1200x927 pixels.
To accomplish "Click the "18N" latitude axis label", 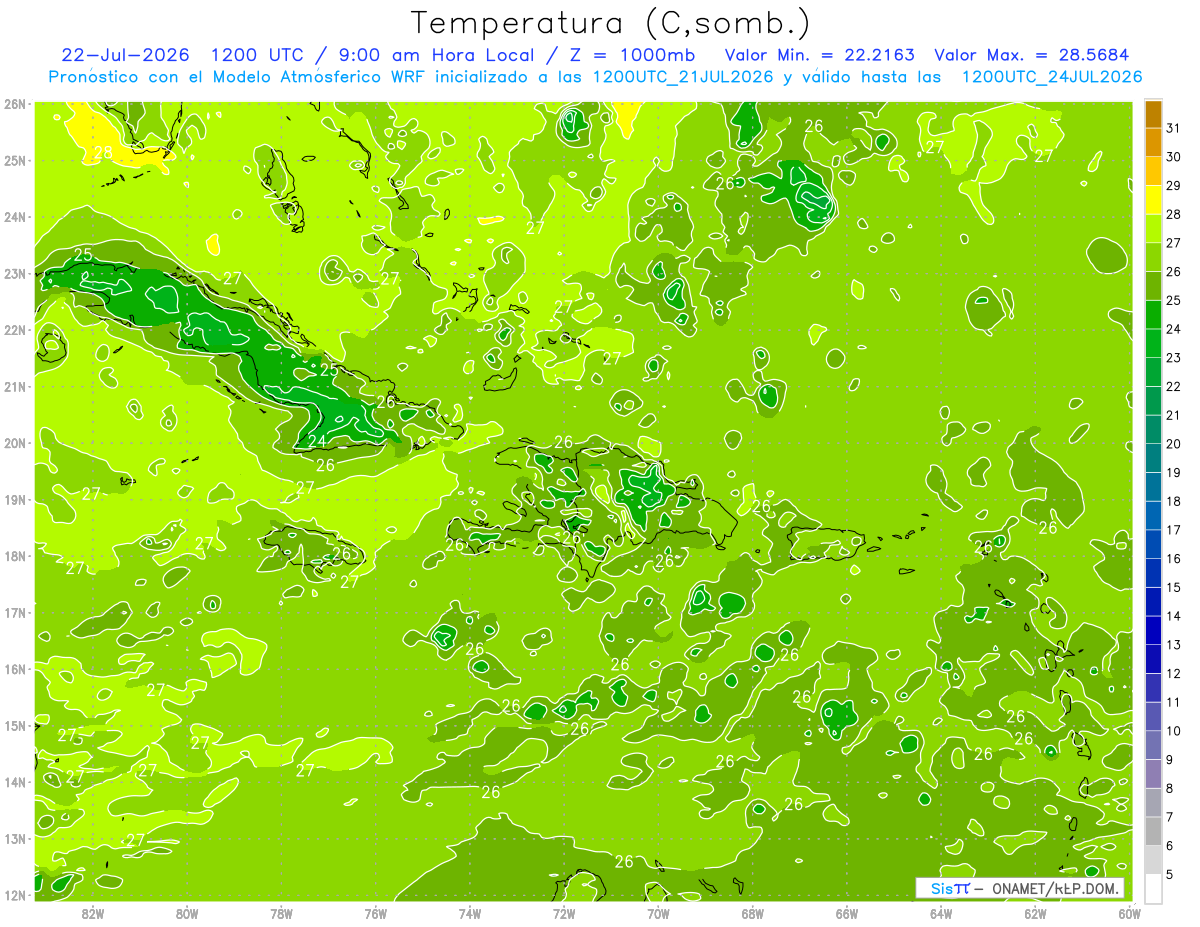I will point(14,556).
